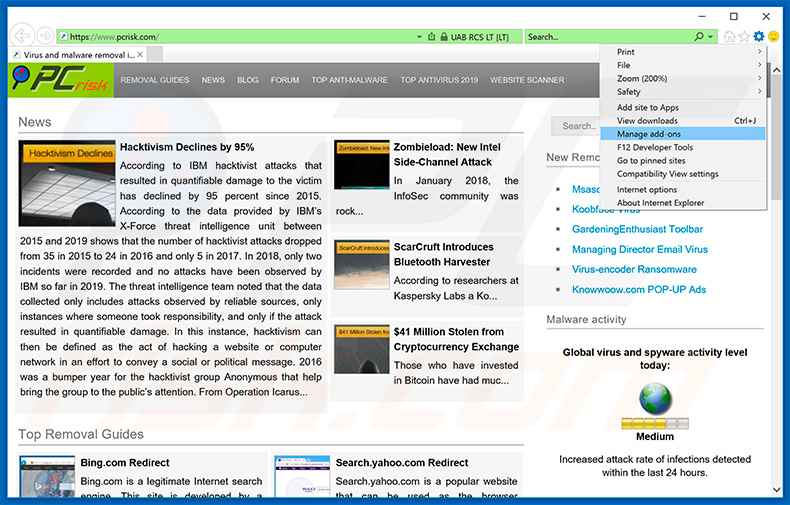Open F12 Developer Tools
Viewport: 790px width, 505px height.
683,147
